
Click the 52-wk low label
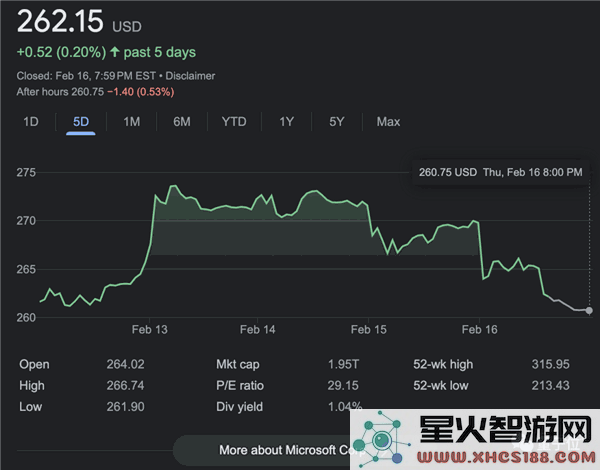[x=441, y=385]
